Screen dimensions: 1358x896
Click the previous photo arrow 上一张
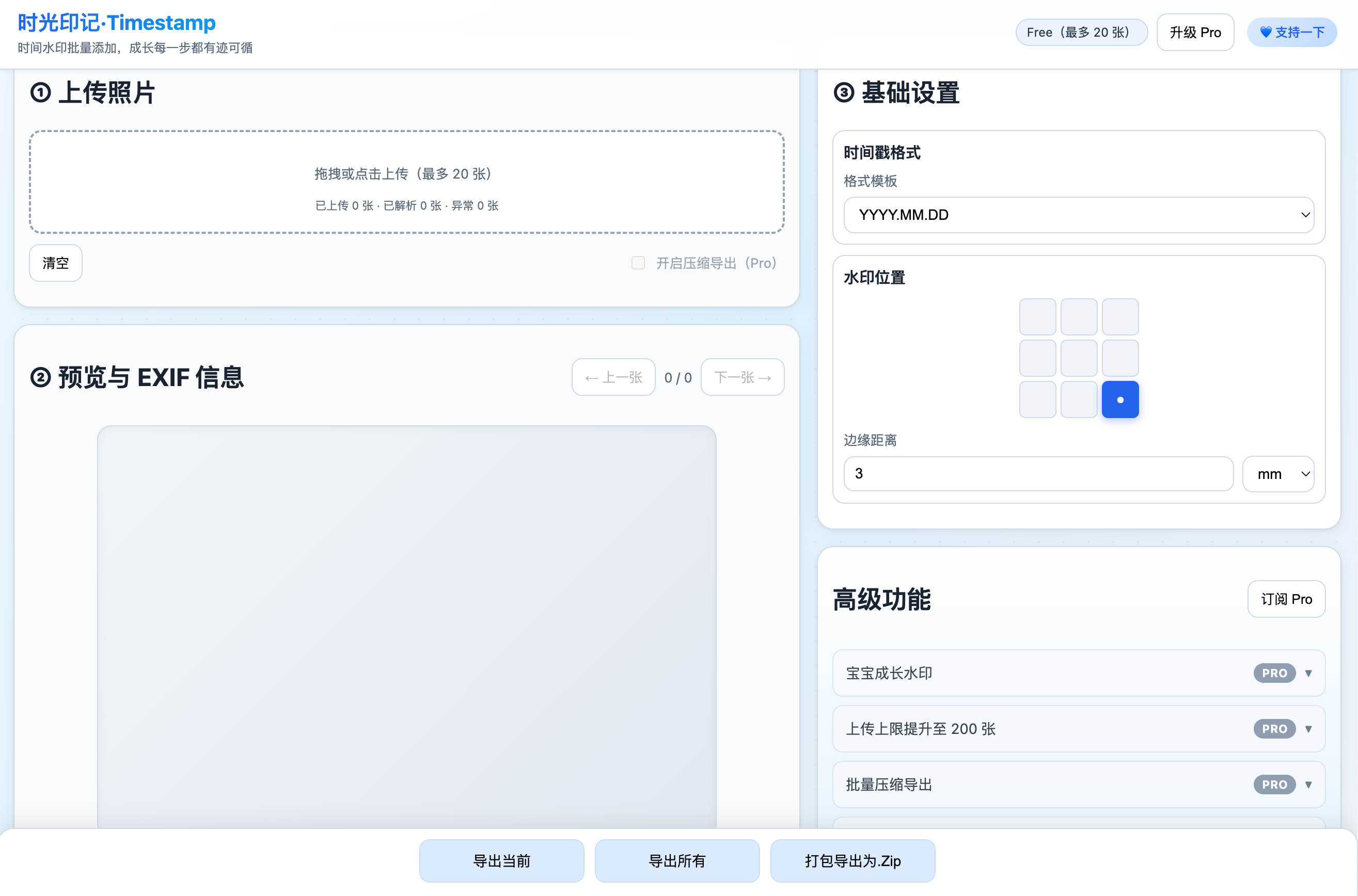pos(613,377)
